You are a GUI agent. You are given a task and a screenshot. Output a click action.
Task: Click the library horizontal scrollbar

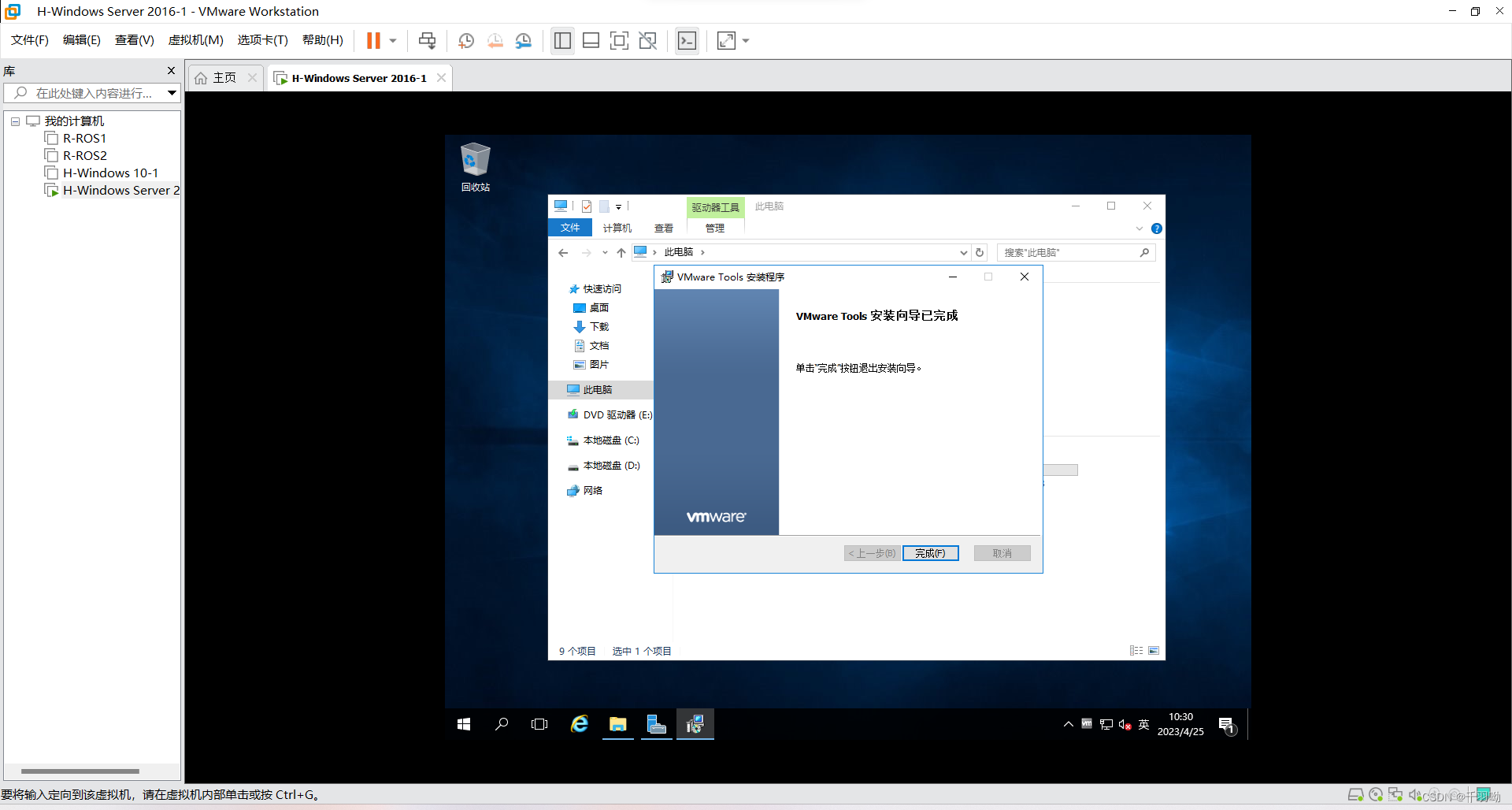point(80,771)
